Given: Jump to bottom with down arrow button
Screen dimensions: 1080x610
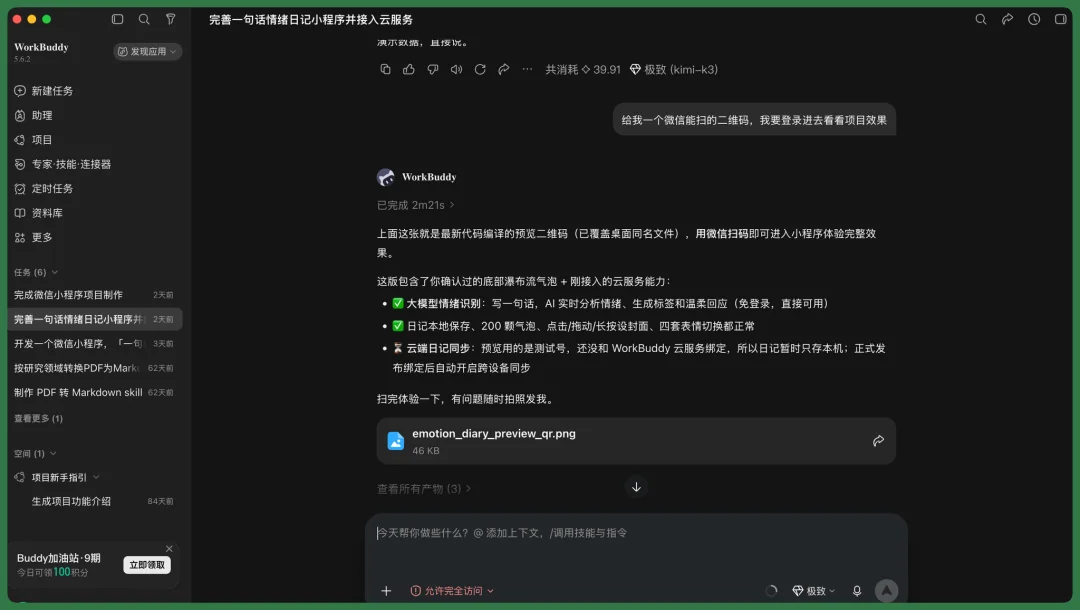Looking at the screenshot, I should [x=636, y=487].
